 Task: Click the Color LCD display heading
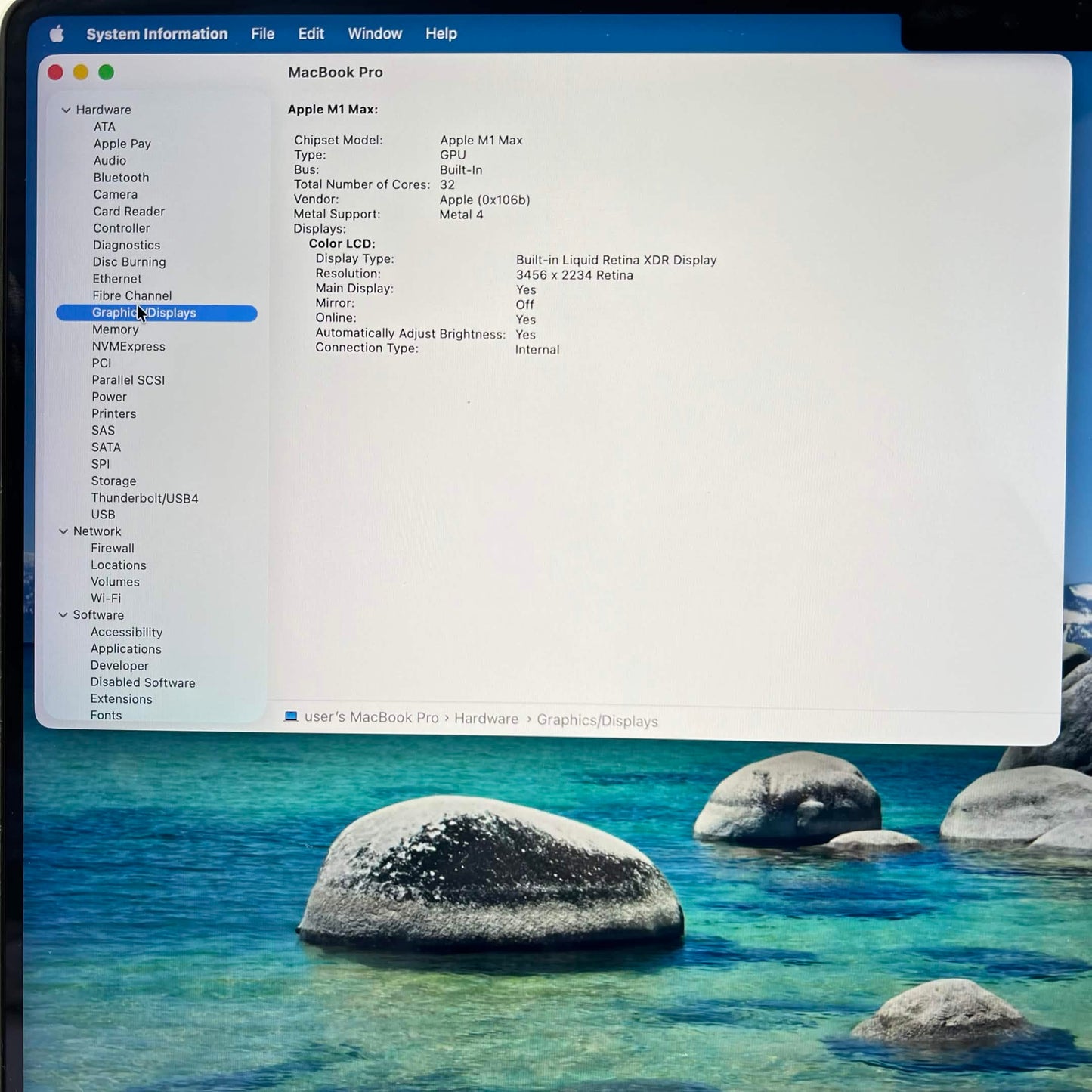[342, 244]
